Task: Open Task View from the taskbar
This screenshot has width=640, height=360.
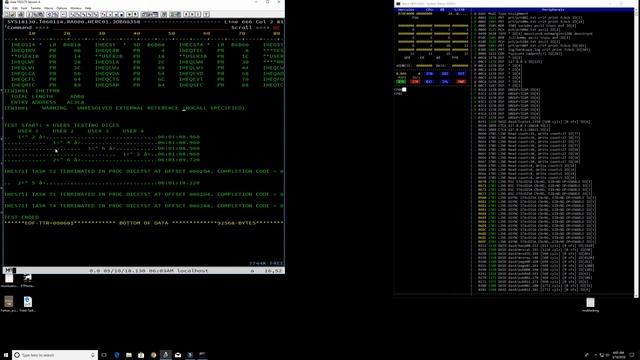Action: (104, 355)
